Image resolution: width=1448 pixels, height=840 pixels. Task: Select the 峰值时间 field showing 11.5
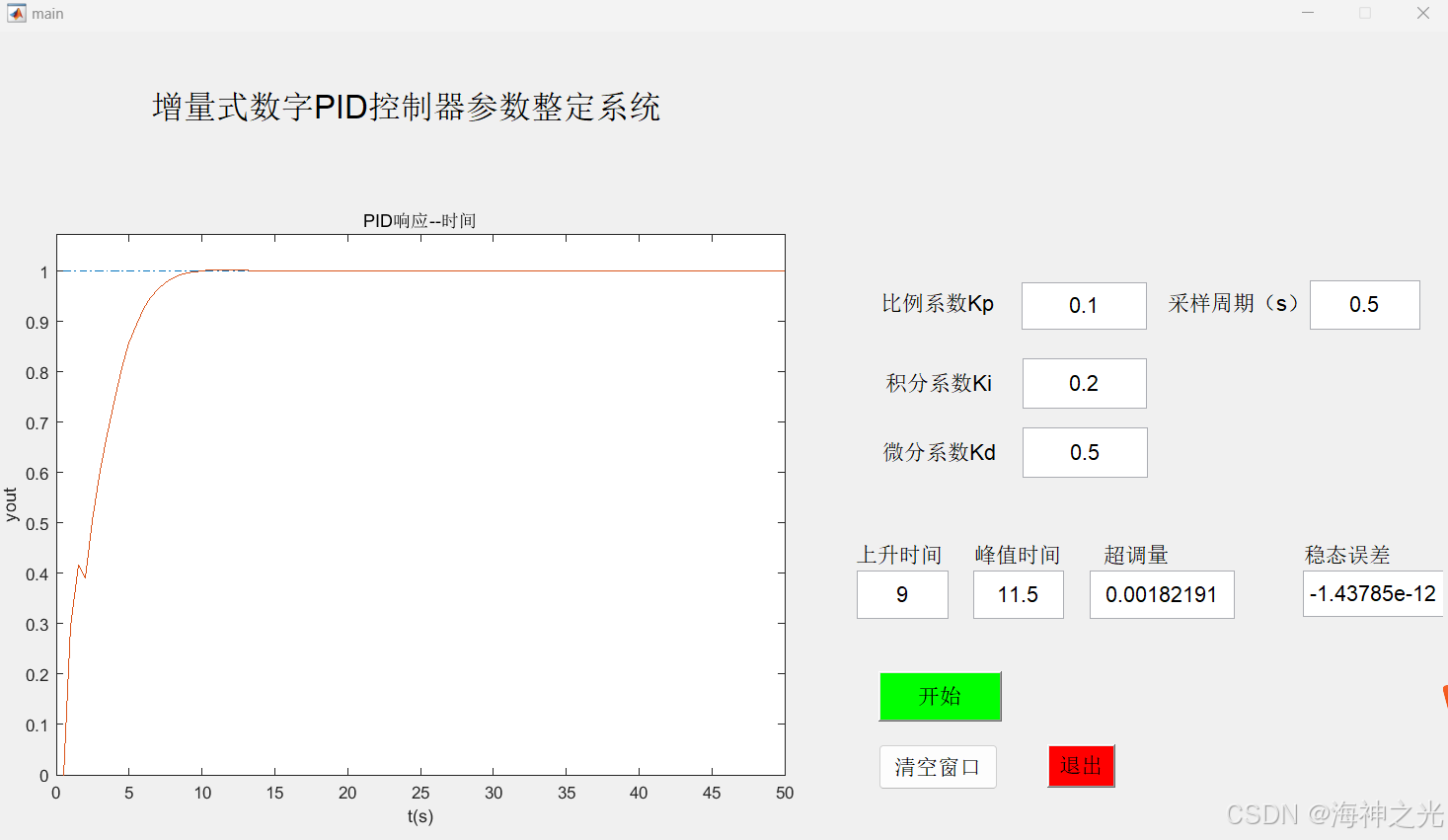click(1018, 594)
